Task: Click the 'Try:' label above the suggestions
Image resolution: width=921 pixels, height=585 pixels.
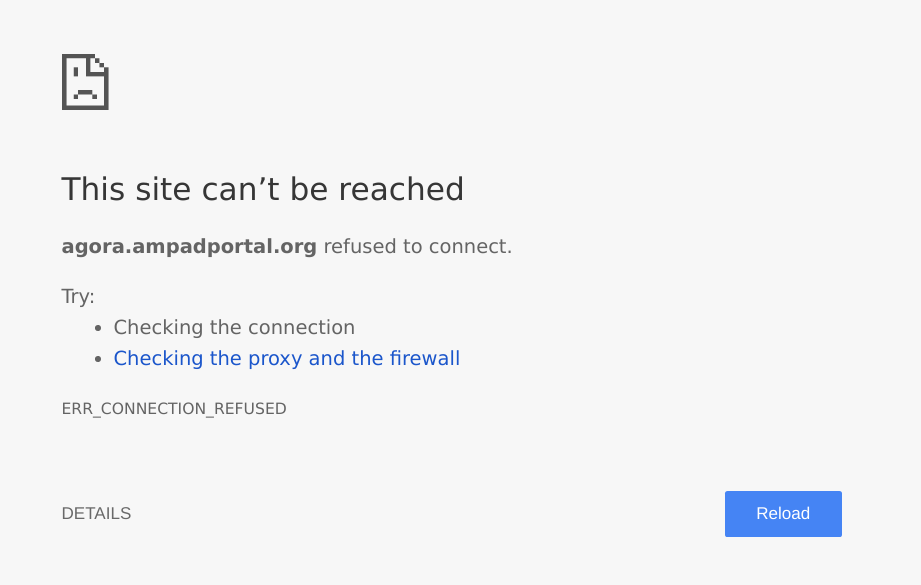Action: 77,296
